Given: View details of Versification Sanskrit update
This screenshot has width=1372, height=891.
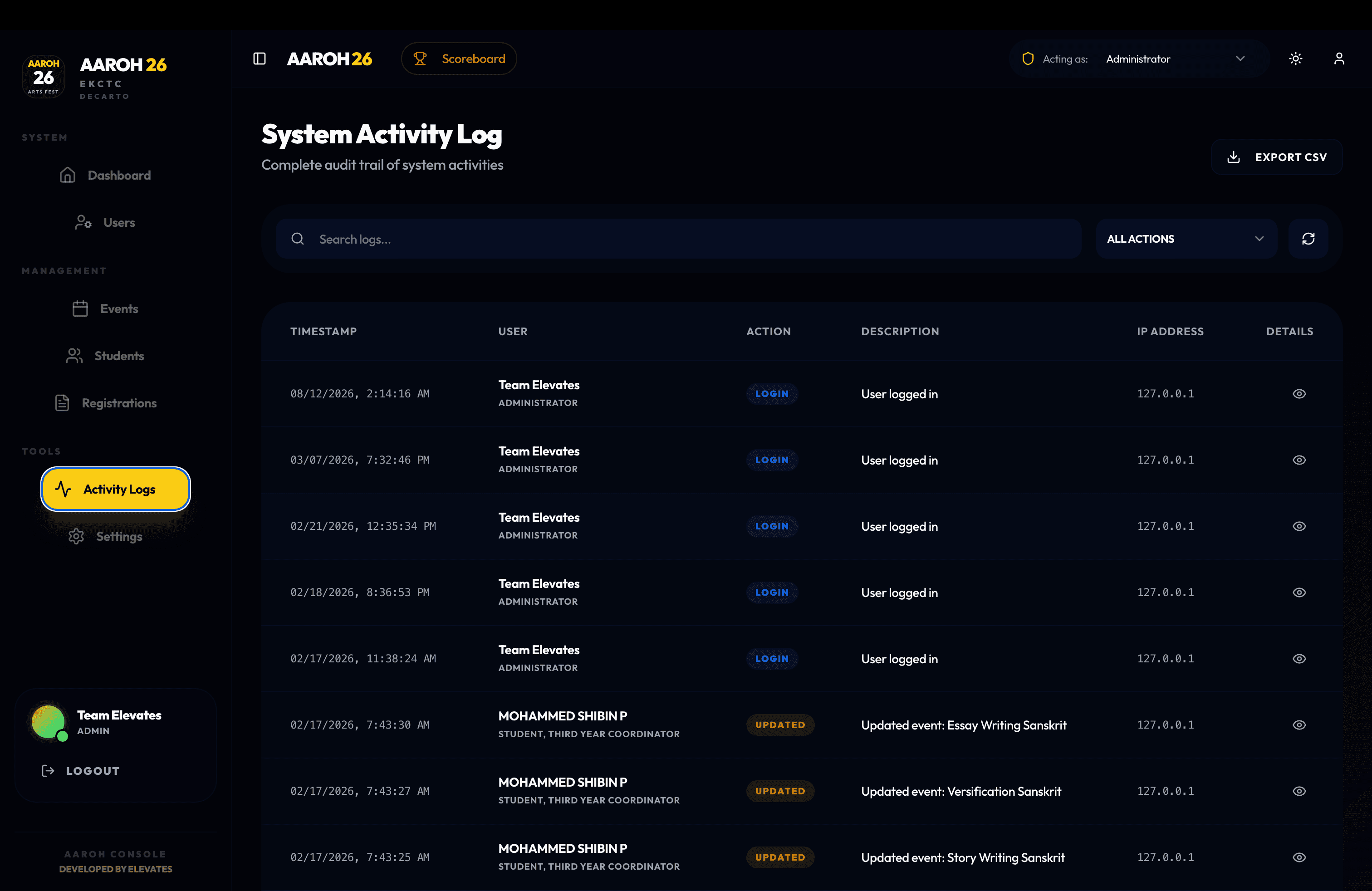Looking at the screenshot, I should [1299, 791].
